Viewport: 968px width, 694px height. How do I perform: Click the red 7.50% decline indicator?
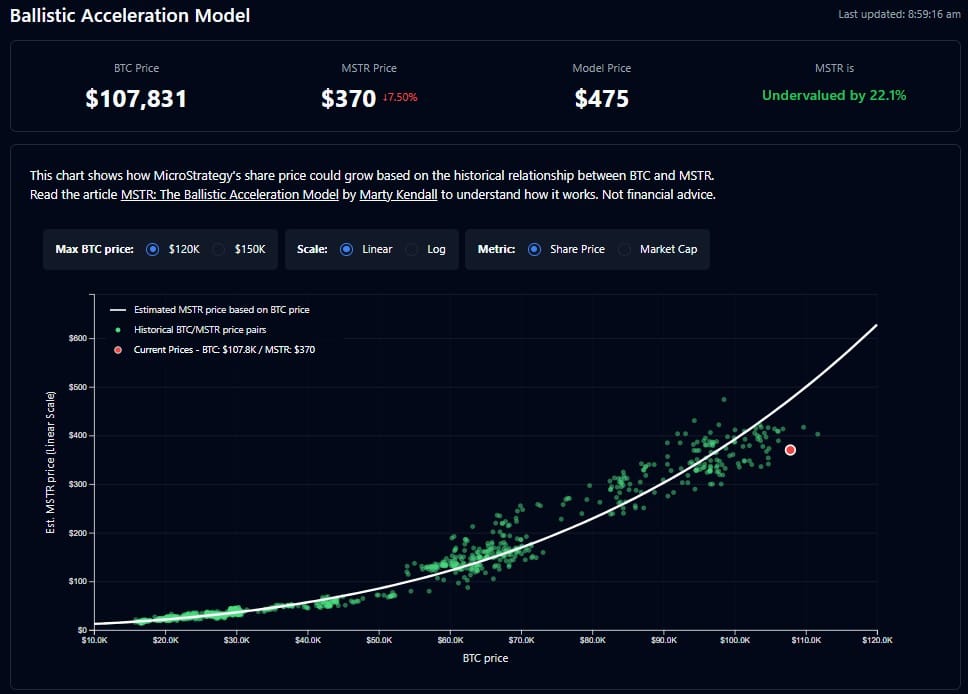(399, 98)
